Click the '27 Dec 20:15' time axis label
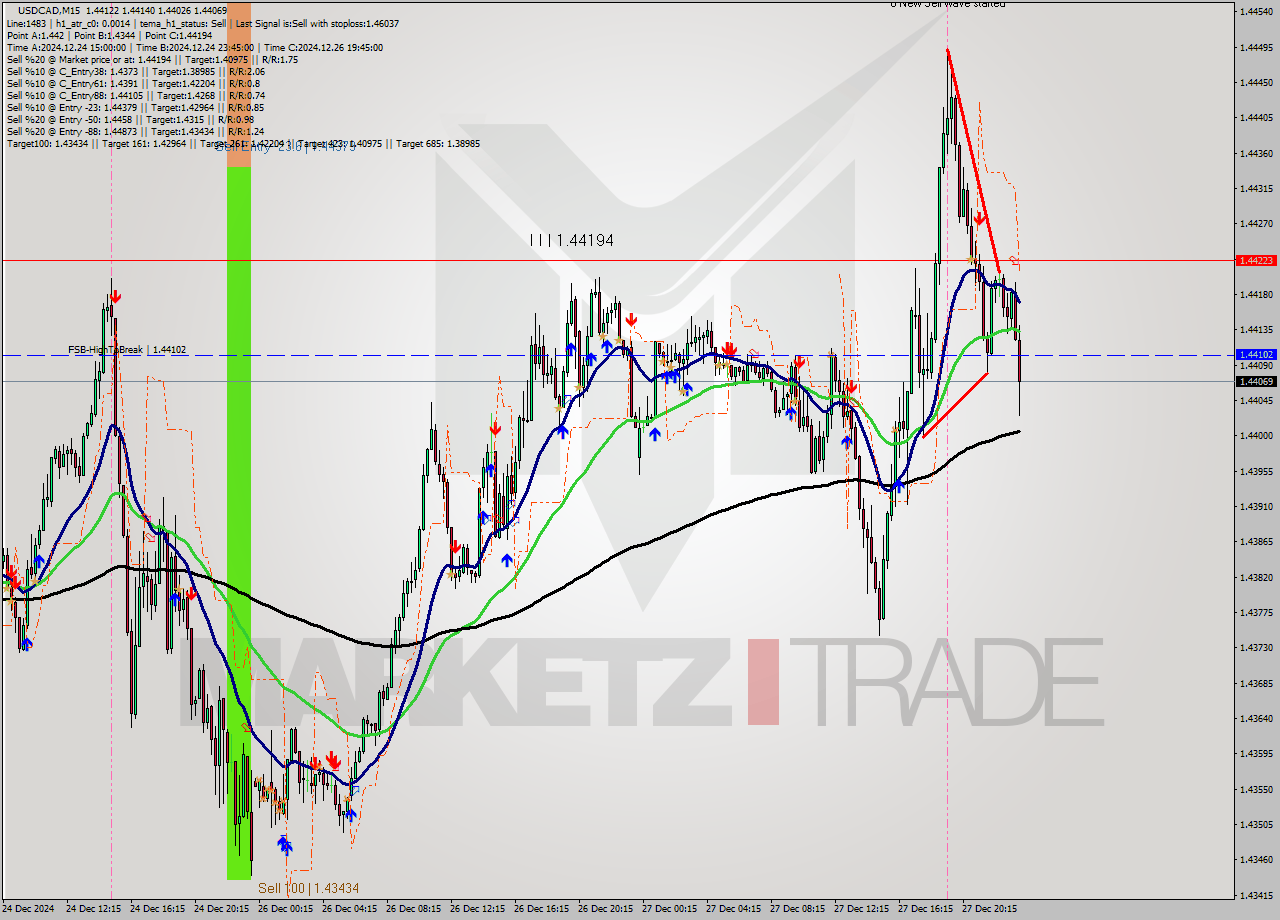This screenshot has width=1280, height=920. pyautogui.click(x=989, y=909)
